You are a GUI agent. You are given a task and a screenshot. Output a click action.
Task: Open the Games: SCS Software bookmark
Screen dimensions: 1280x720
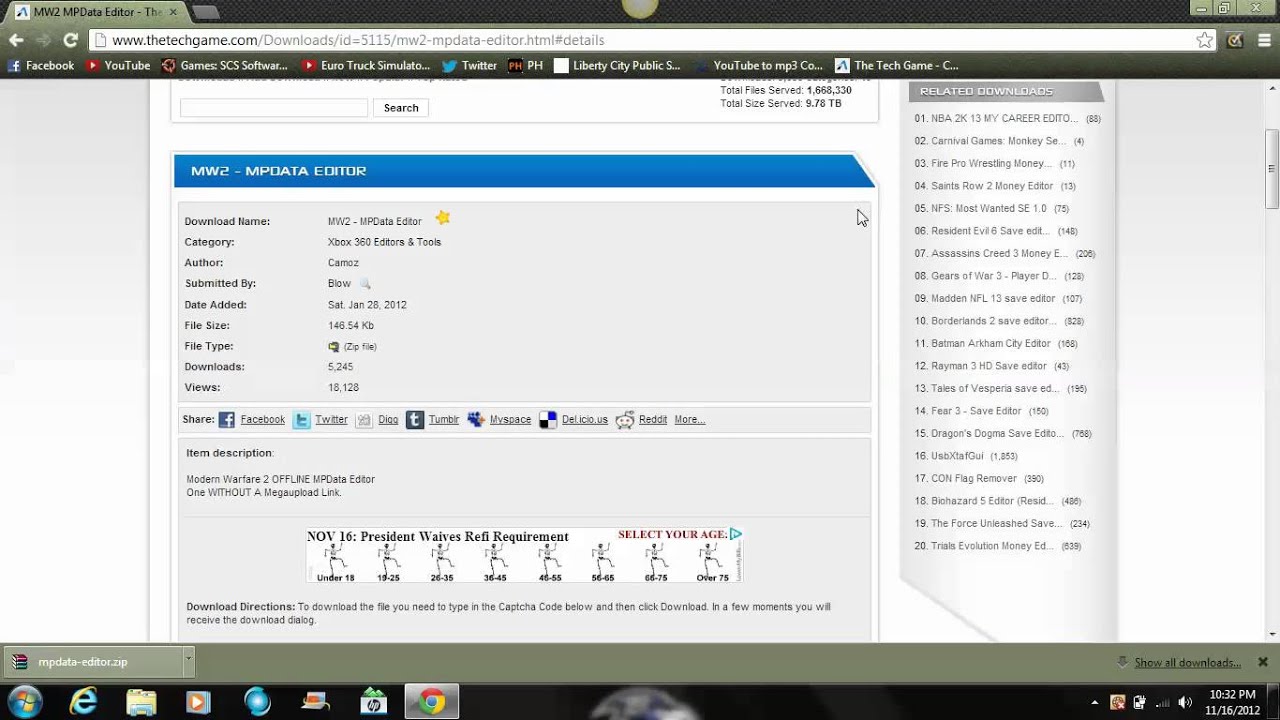click(225, 65)
